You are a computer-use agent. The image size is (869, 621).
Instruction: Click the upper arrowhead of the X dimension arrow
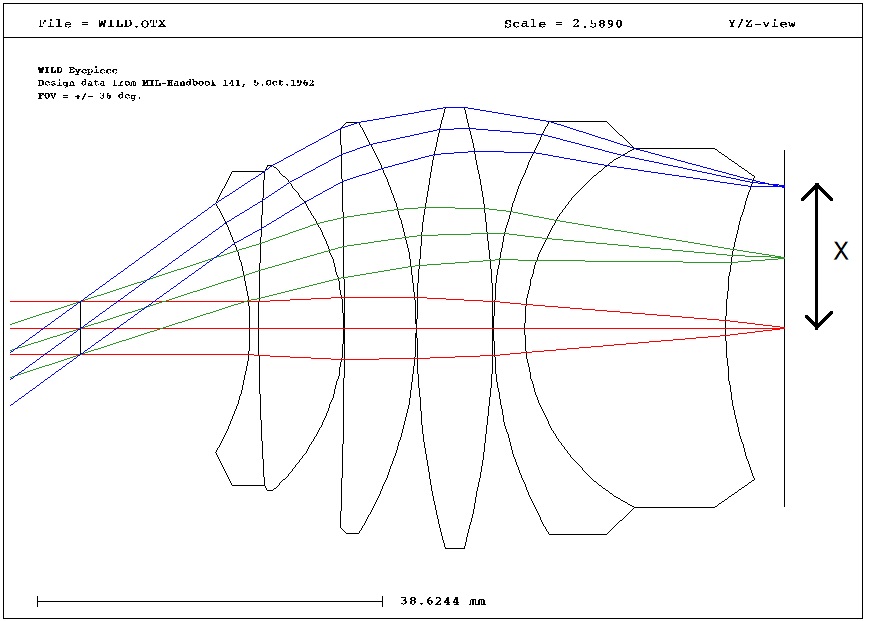(x=818, y=190)
